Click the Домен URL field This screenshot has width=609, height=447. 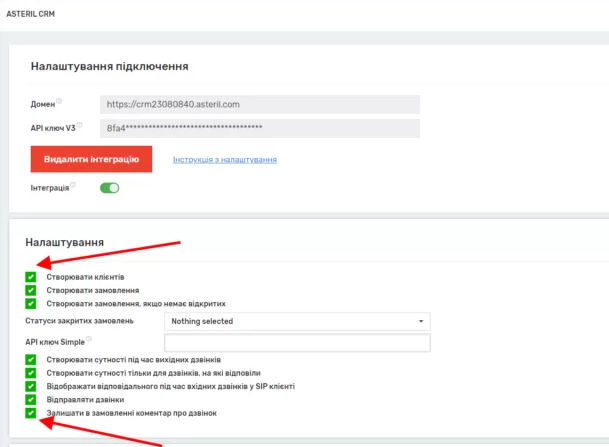pyautogui.click(x=259, y=103)
